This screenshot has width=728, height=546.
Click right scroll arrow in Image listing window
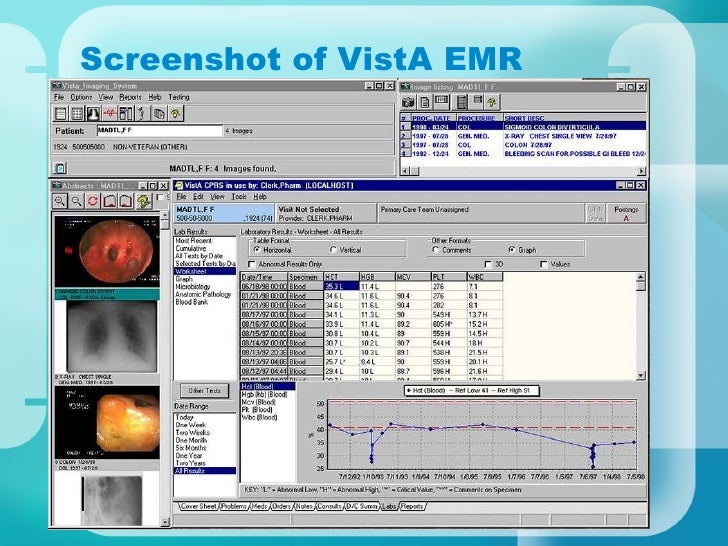point(641,171)
